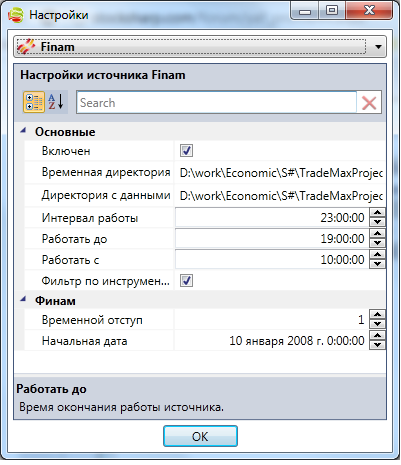
Task: Select the Работать до property row
Action: 205,239
